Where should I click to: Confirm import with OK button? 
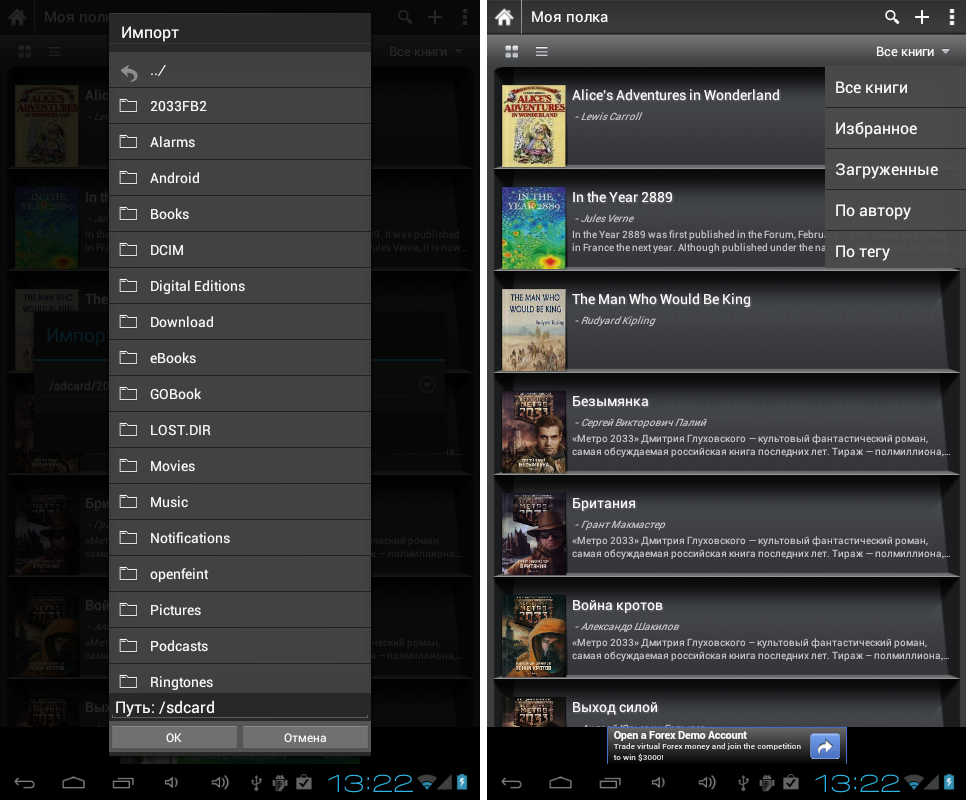[174, 738]
